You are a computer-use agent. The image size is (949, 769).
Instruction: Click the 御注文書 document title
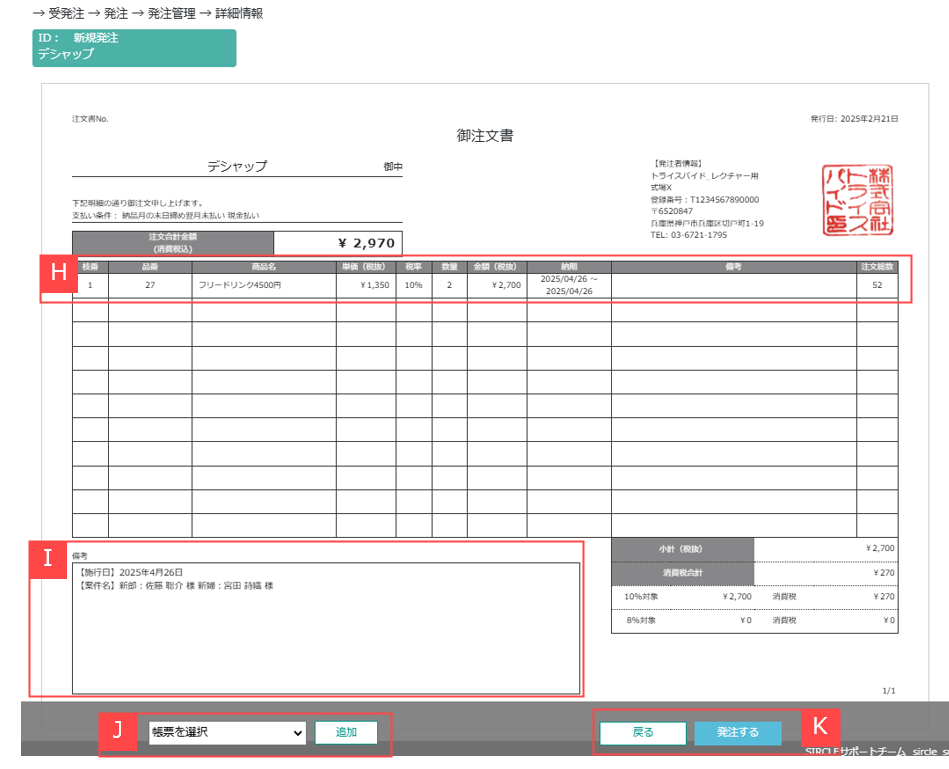click(485, 136)
